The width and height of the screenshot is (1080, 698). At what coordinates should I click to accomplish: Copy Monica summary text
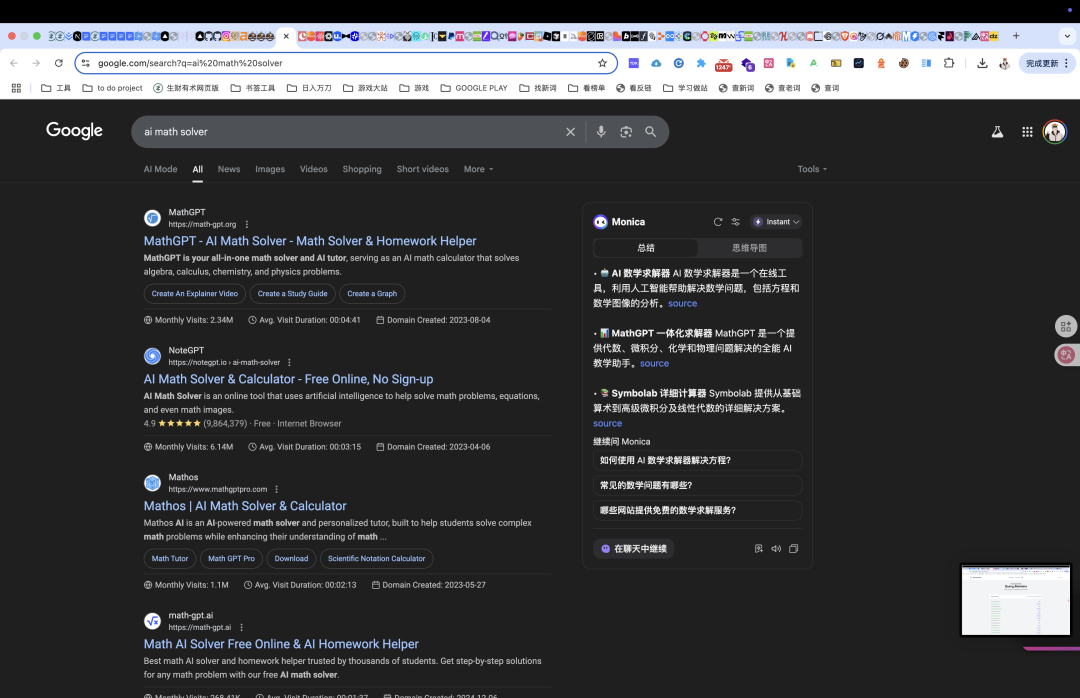(x=793, y=548)
